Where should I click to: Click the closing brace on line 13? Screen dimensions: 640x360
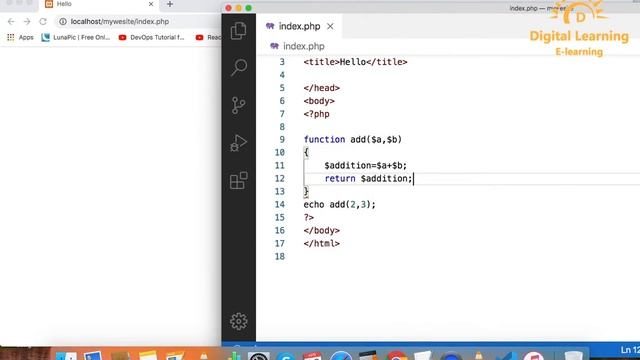(306, 191)
